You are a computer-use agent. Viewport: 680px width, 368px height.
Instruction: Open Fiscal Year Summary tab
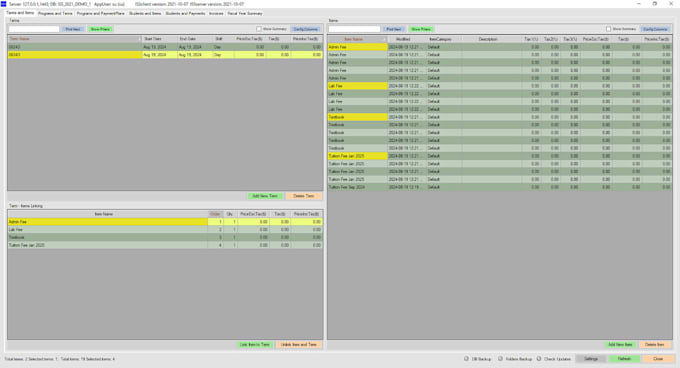245,13
